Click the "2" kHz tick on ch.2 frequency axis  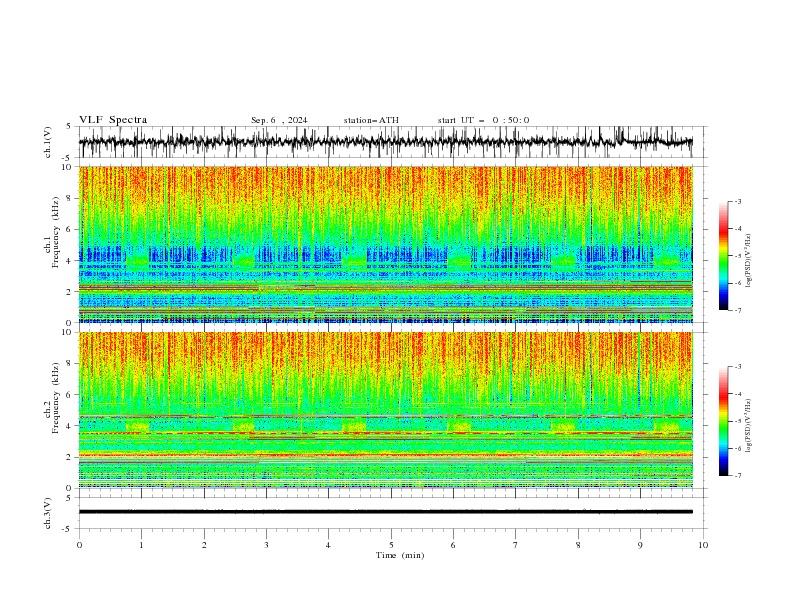point(70,456)
